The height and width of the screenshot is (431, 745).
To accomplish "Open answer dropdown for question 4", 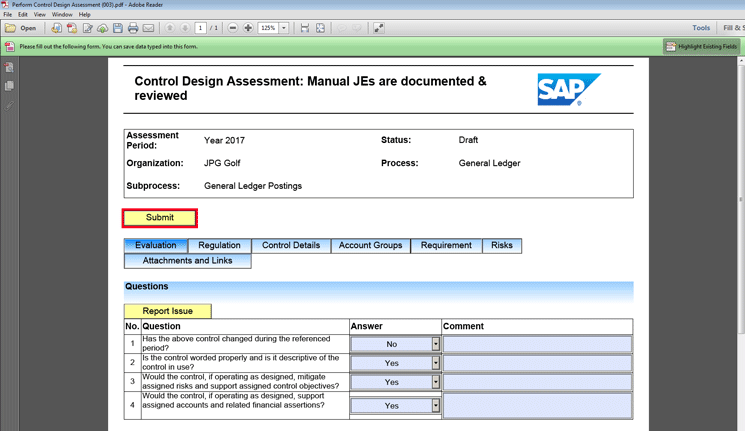I will (436, 405).
